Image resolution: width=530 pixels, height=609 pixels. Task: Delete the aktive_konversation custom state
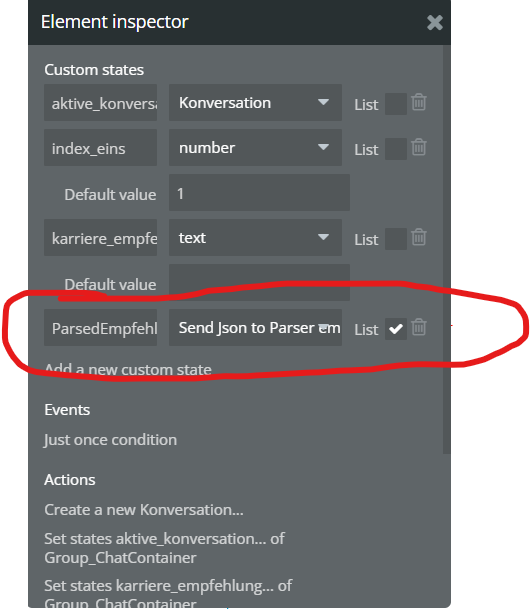click(419, 102)
